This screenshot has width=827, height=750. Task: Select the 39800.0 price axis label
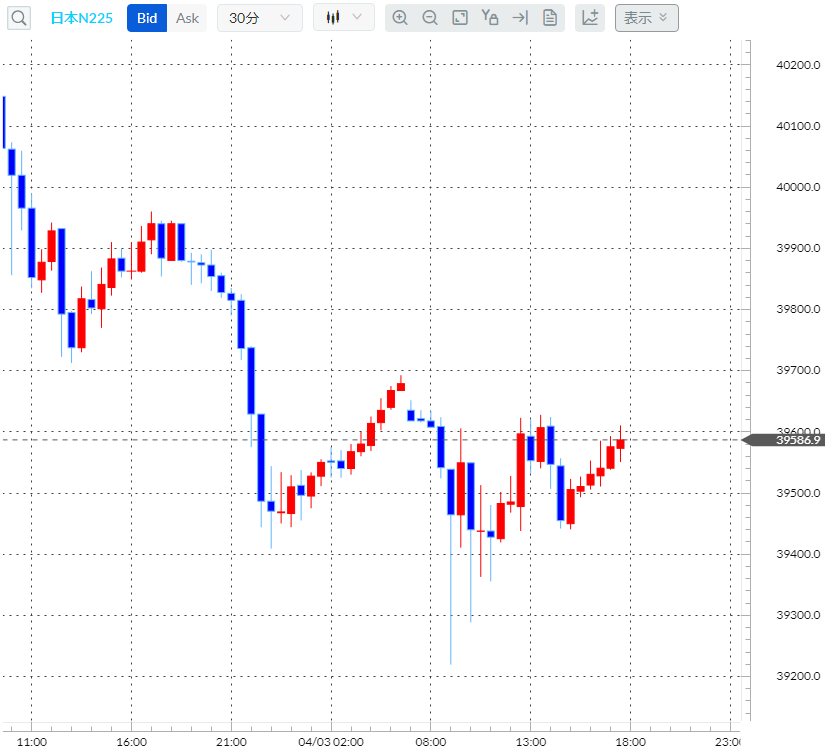[x=798, y=309]
